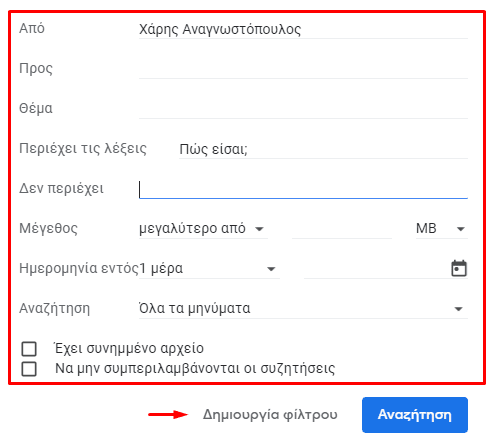Click the arrow beside the MB unit

tap(461, 229)
